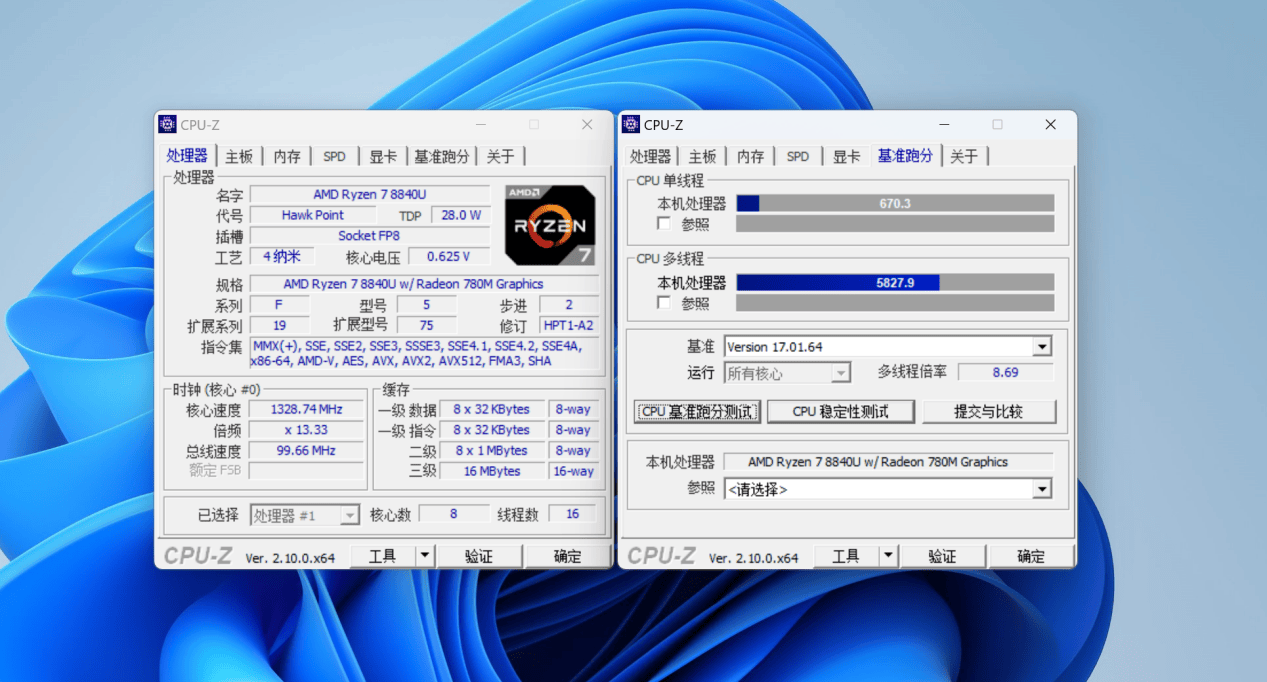This screenshot has width=1267, height=682.
Task: Click the empty reference bar under CPU 多线程
Action: tap(895, 303)
